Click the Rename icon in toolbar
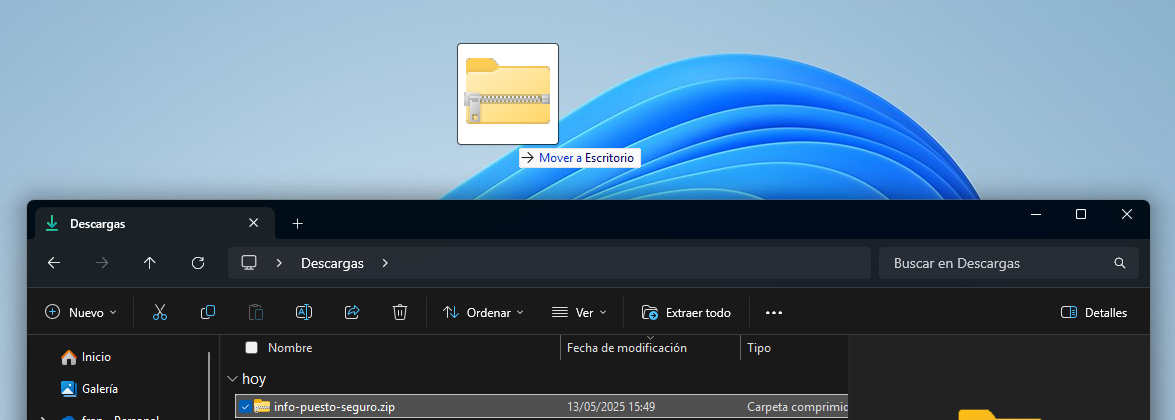Screen dimensions: 1175x420 [303, 312]
